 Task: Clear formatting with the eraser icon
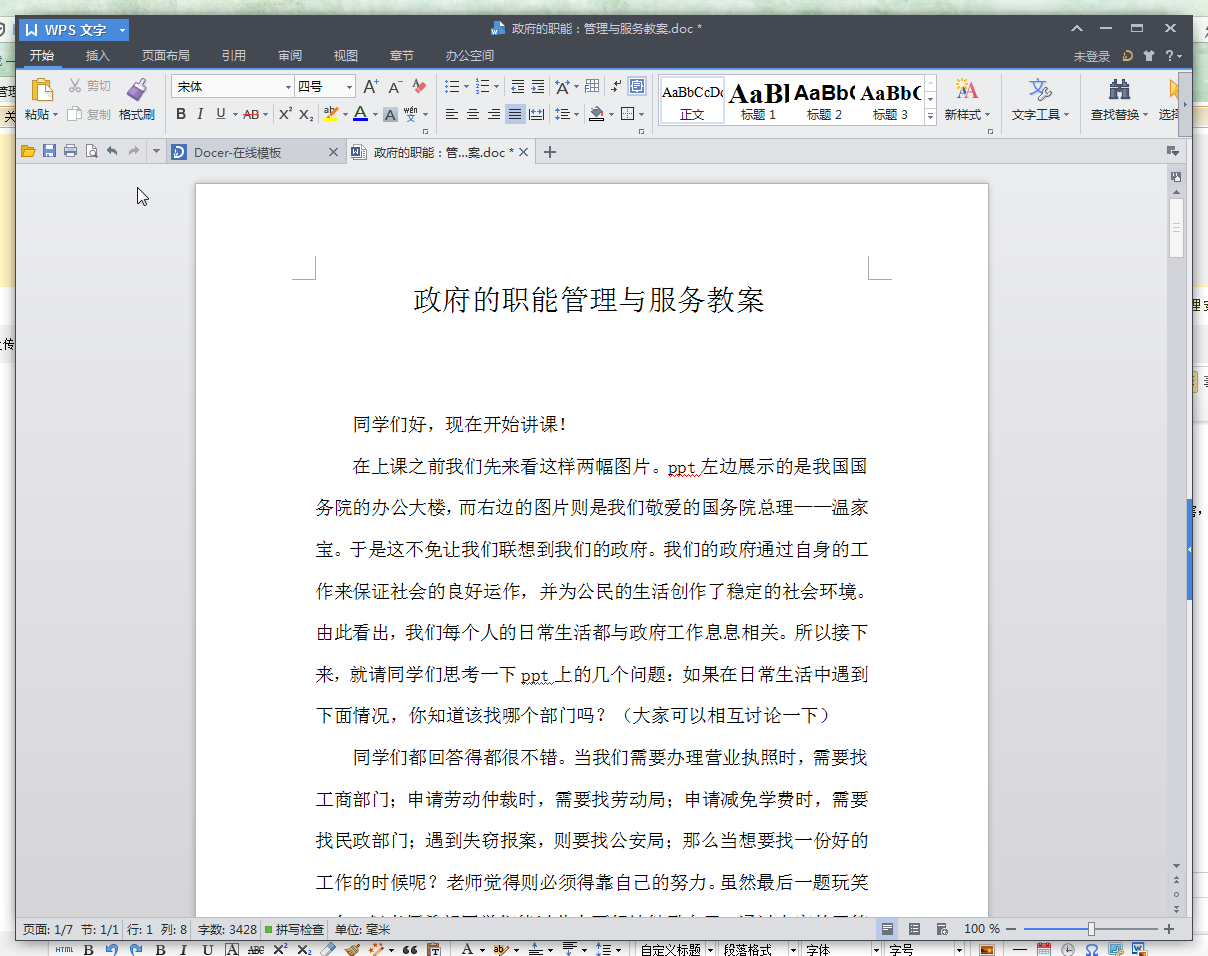coord(420,87)
